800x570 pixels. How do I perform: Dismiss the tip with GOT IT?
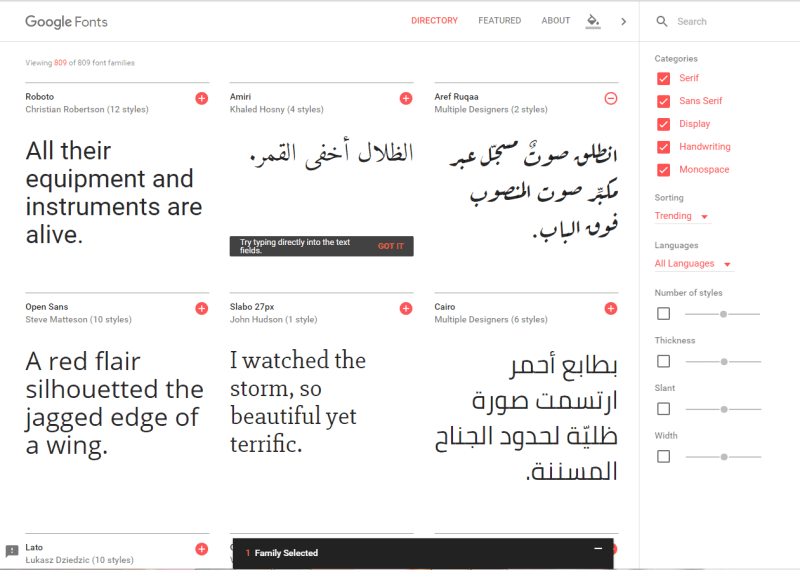pyautogui.click(x=391, y=246)
